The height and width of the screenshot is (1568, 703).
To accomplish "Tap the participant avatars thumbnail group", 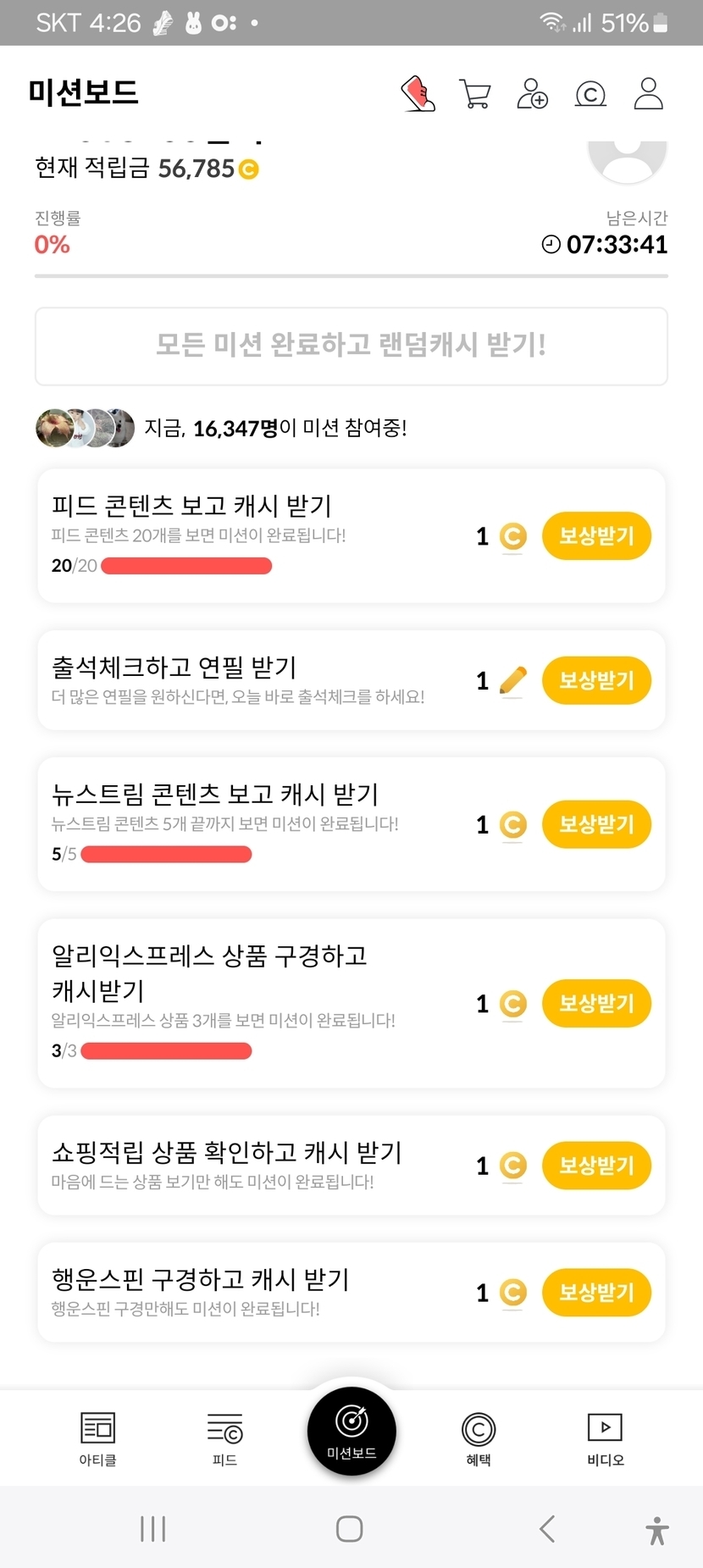I will 85,428.
